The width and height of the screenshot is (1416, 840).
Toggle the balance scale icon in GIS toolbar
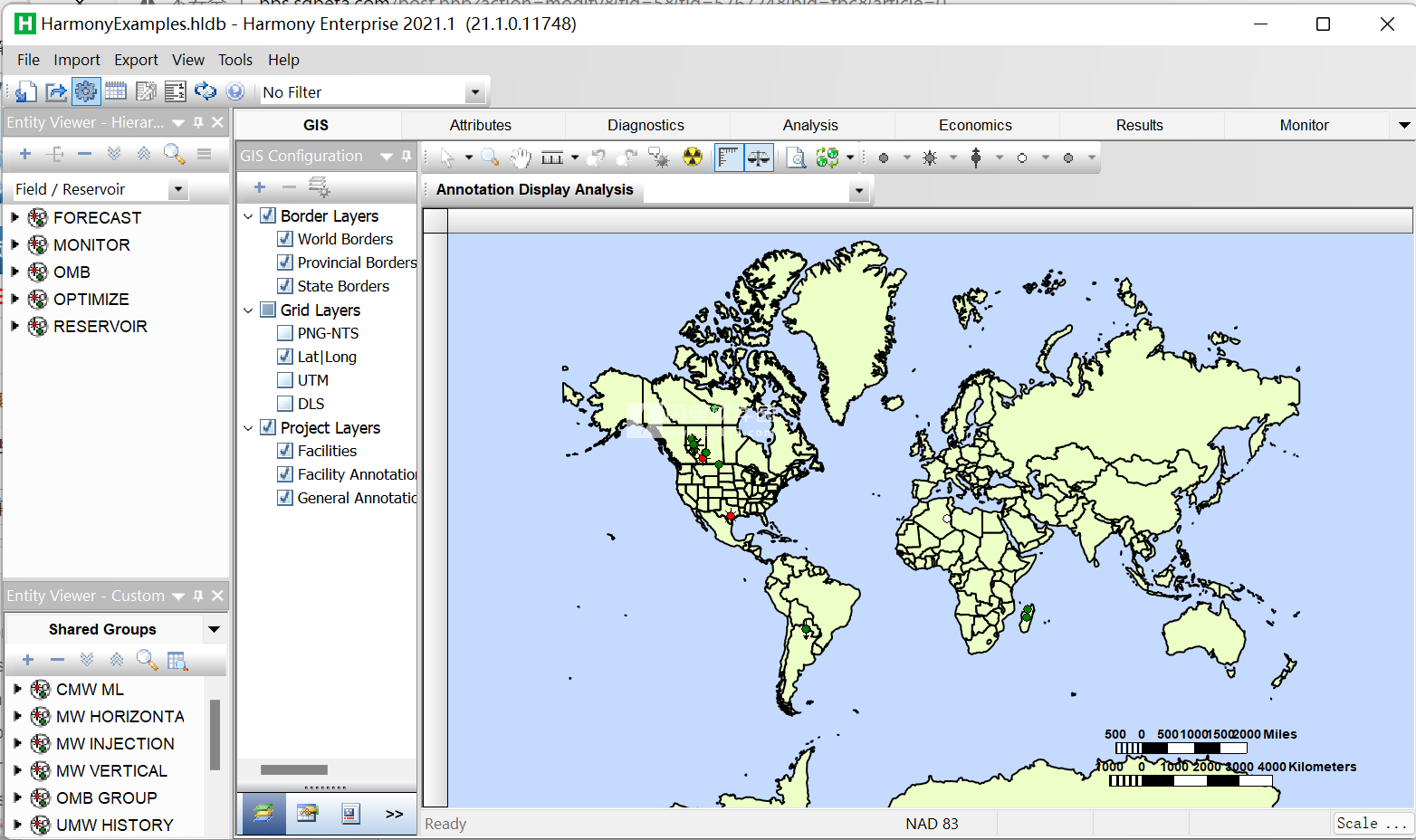759,157
